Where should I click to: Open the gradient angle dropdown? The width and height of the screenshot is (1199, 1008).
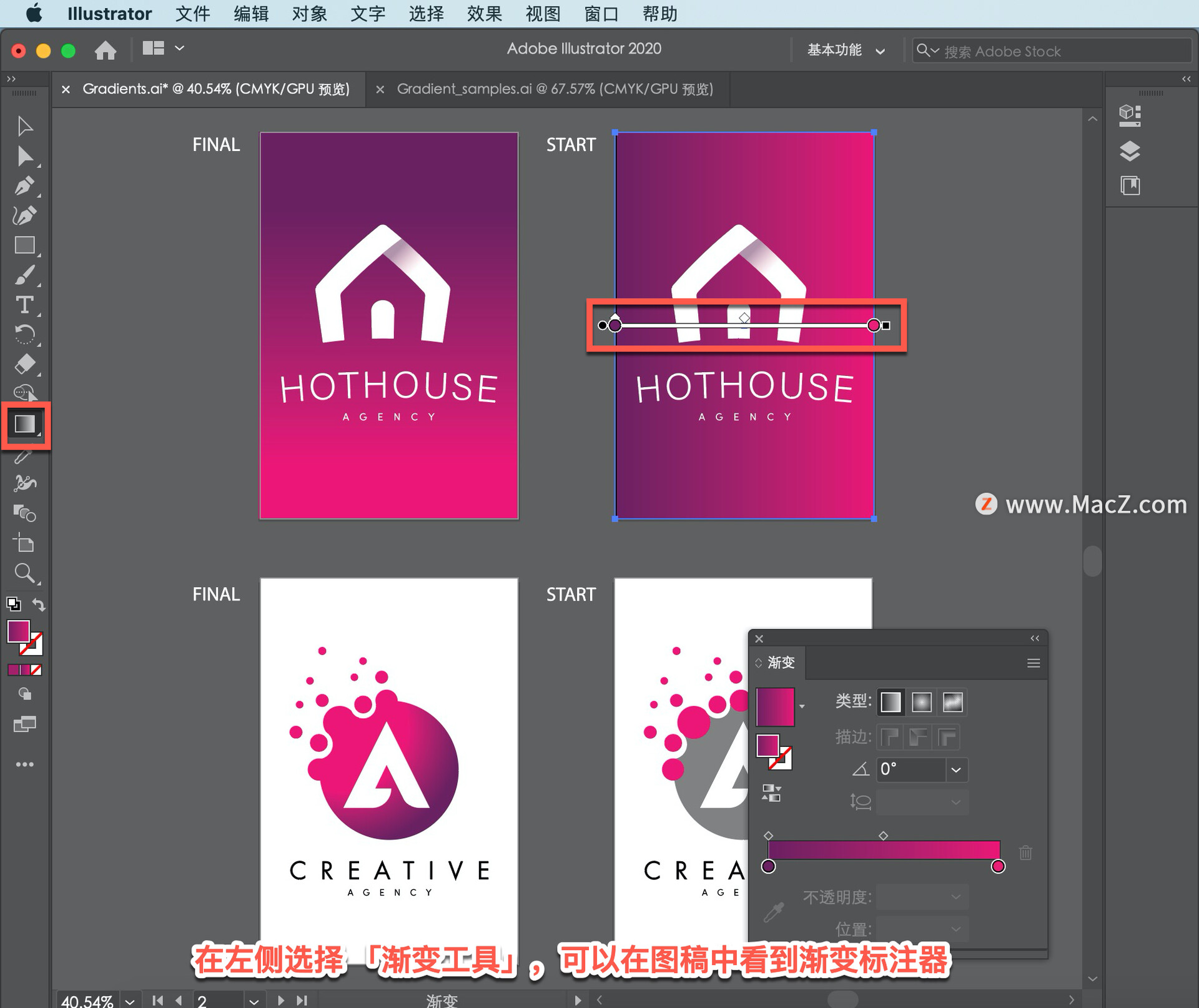click(956, 769)
